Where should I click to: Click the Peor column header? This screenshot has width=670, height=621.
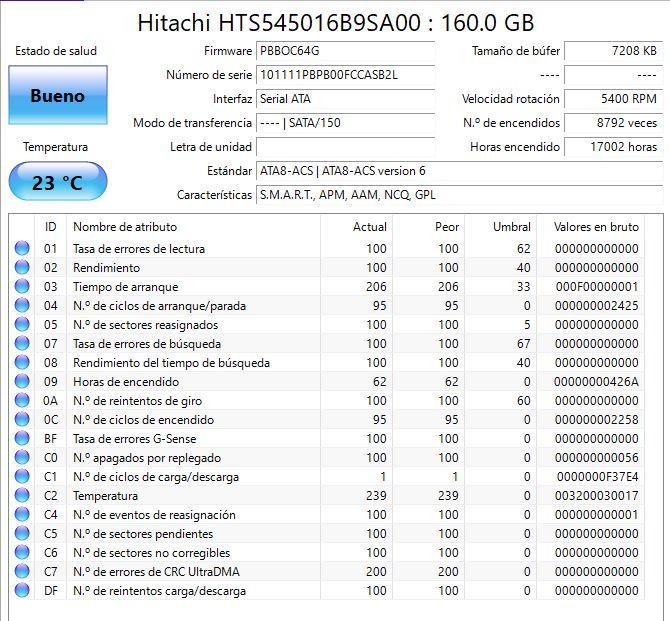coord(428,227)
